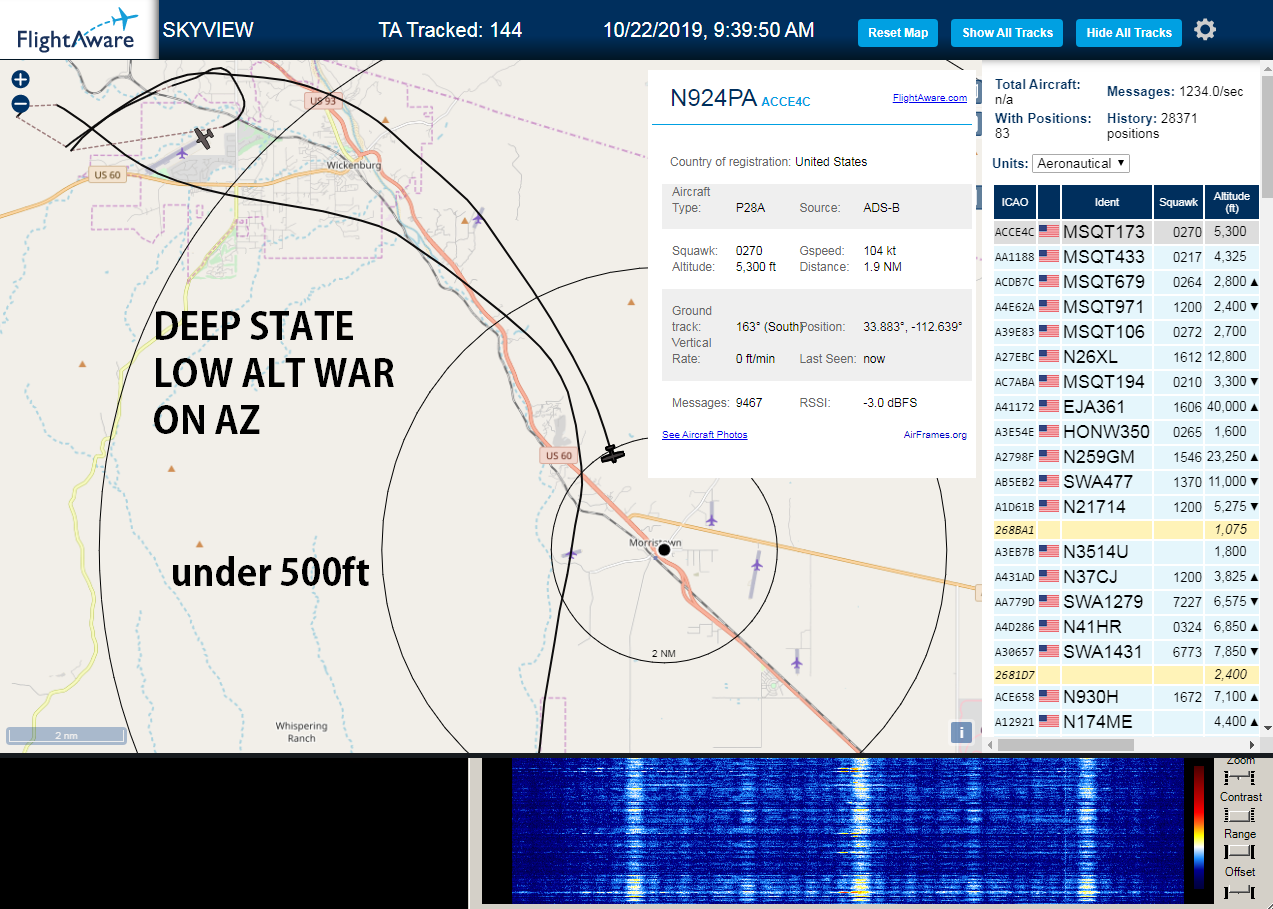Click the N924PA title in info panel
The height and width of the screenshot is (909, 1273).
coord(713,98)
